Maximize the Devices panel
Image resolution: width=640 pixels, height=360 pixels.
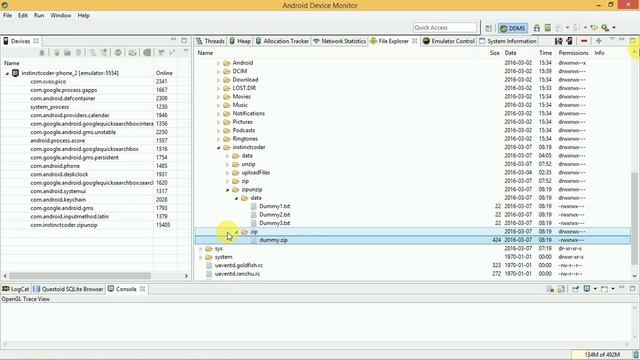coord(184,40)
